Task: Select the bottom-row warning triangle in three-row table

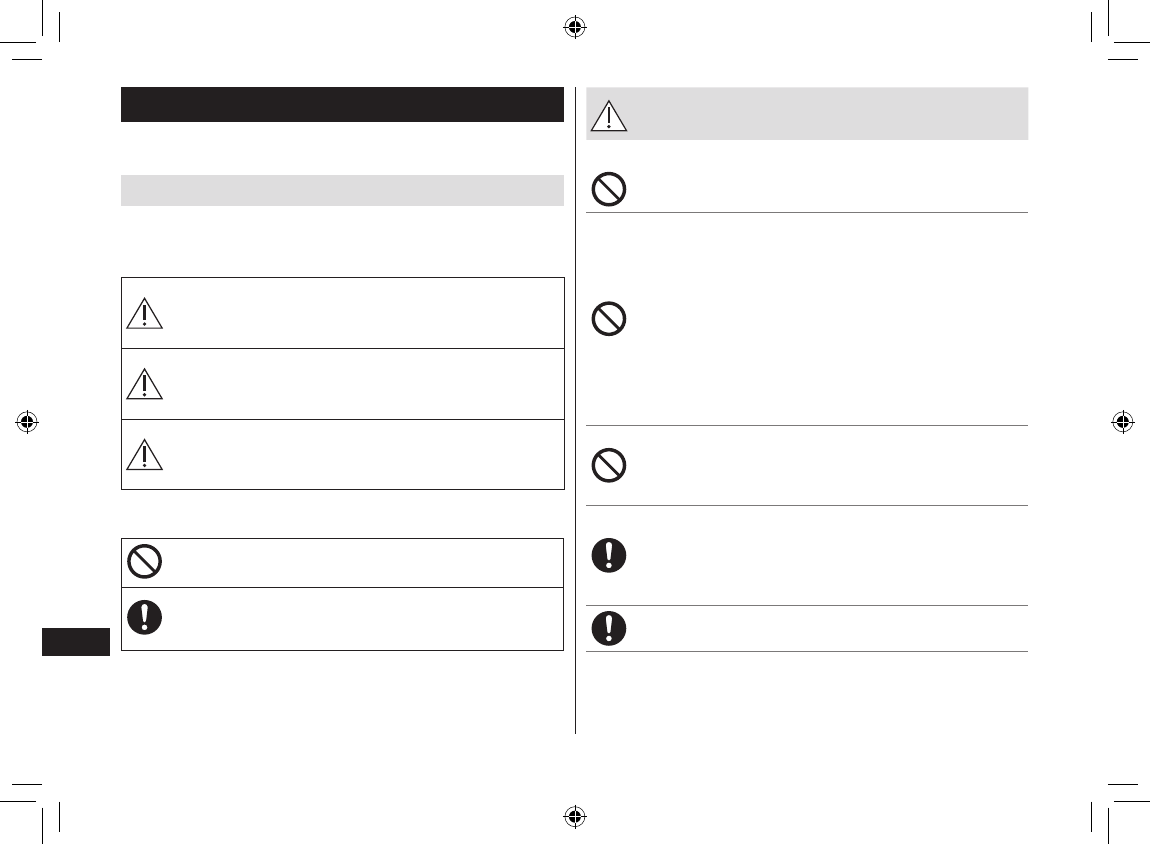Action: click(144, 454)
